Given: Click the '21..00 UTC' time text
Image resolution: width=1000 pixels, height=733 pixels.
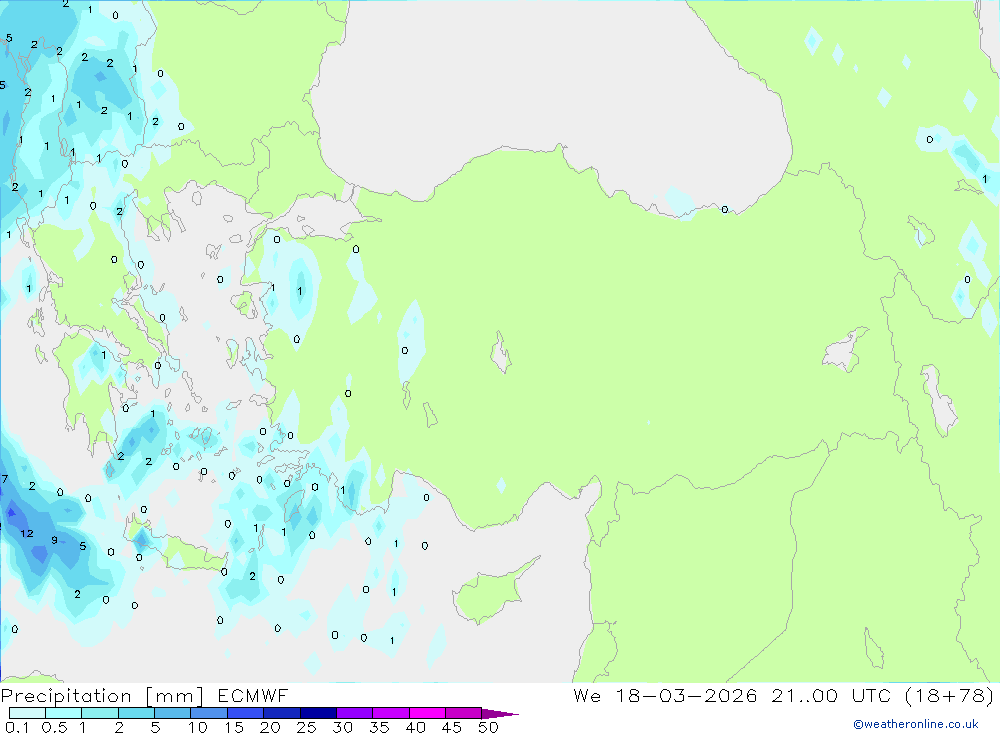Looking at the screenshot, I should click(832, 695).
